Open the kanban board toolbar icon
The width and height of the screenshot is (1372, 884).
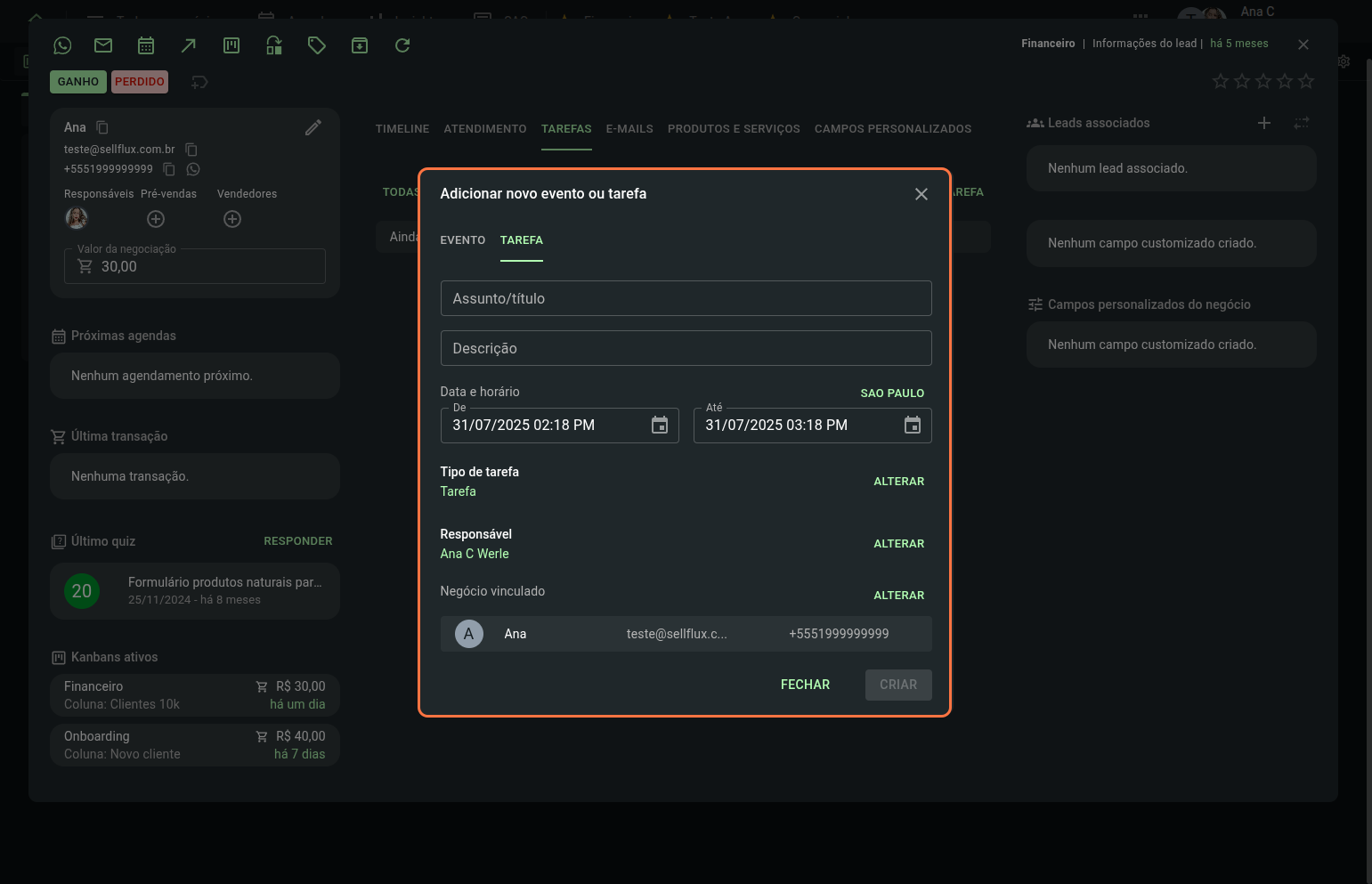click(231, 45)
